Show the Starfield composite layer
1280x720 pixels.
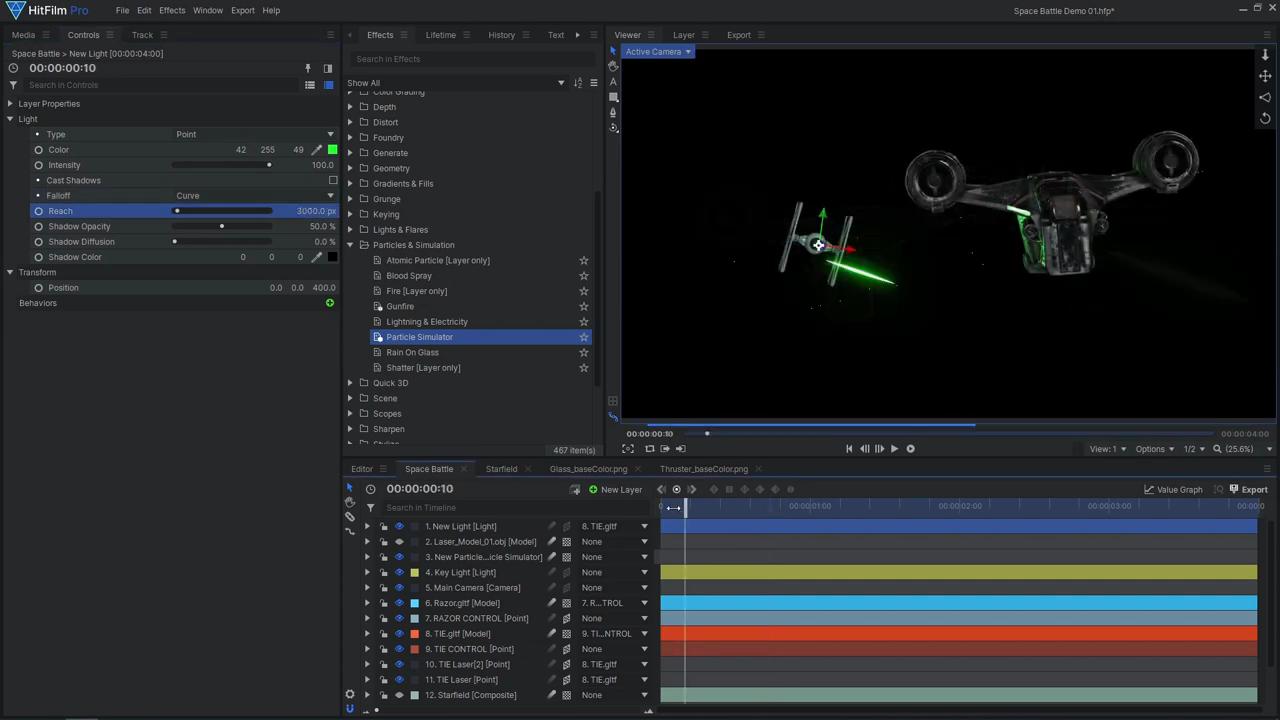tap(399, 695)
